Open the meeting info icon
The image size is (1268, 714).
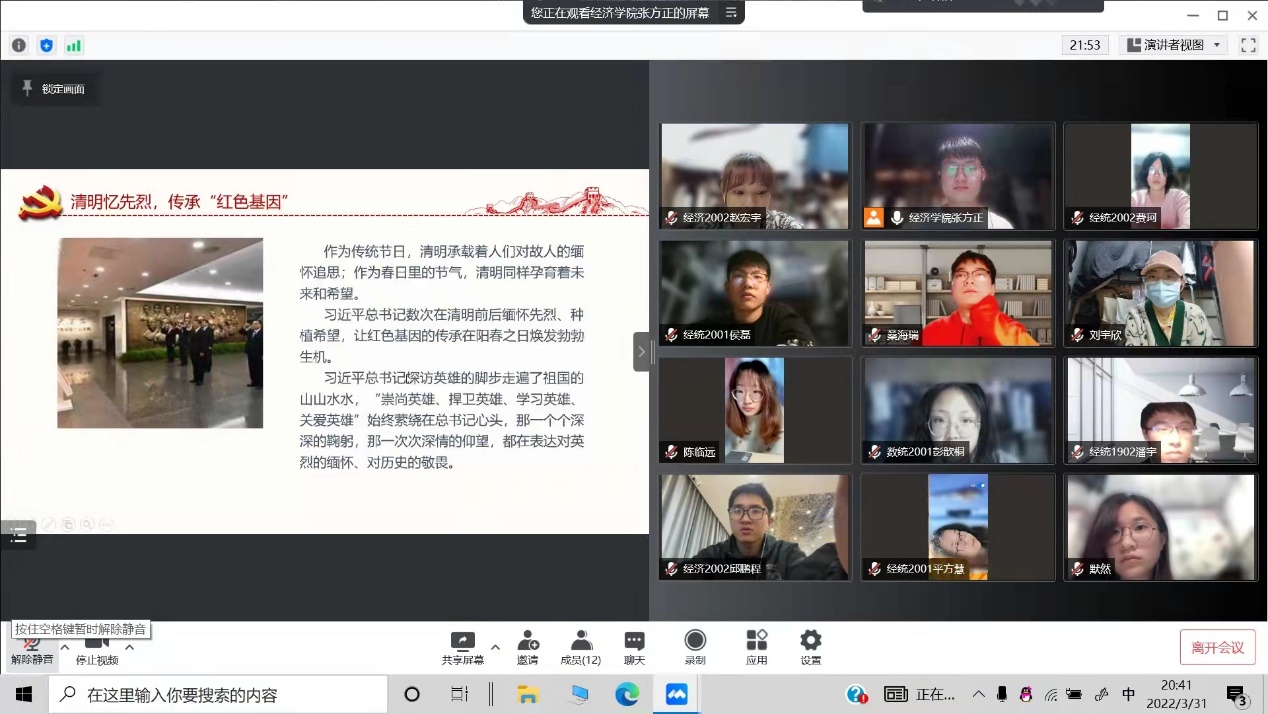point(19,45)
